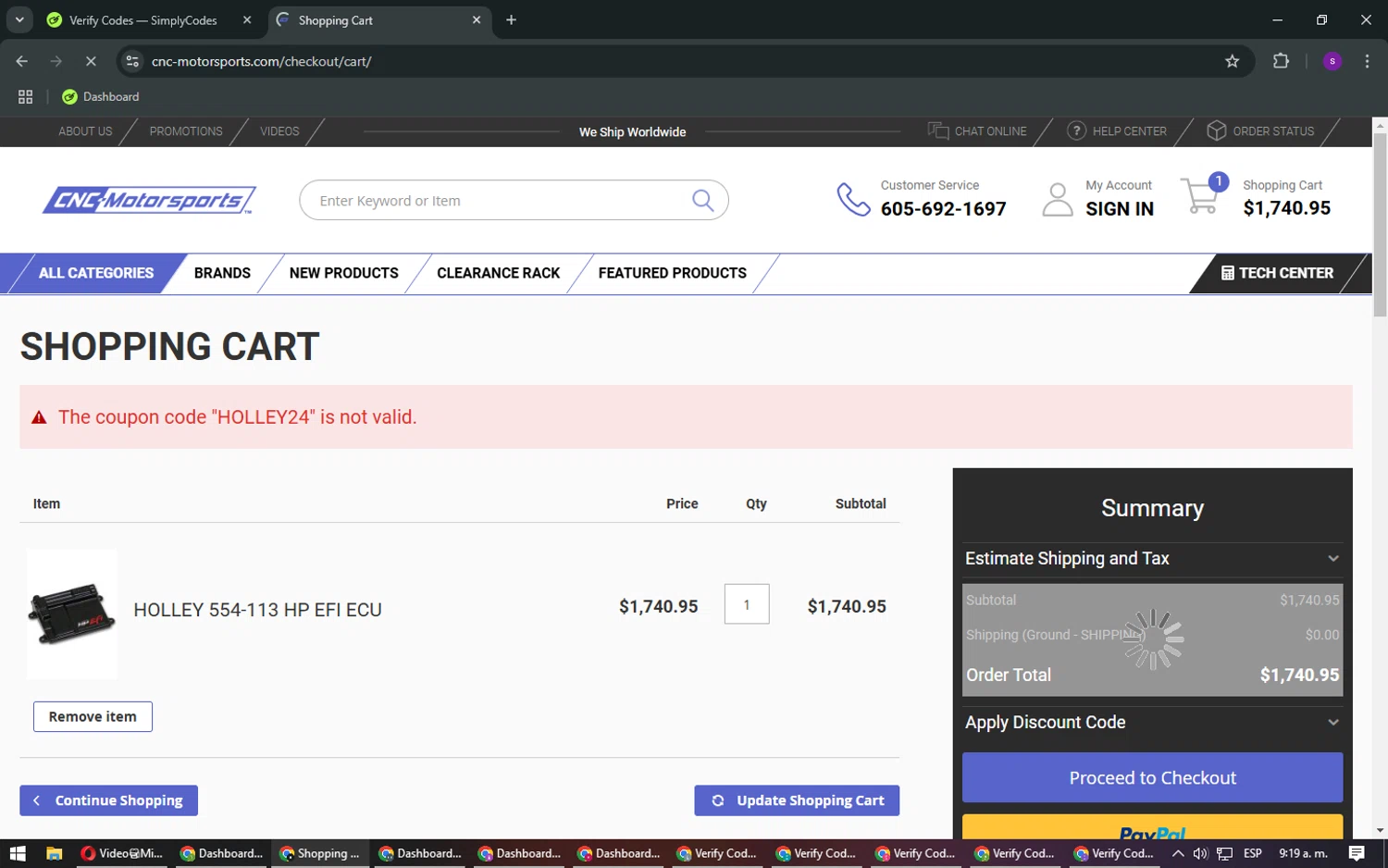1388x868 pixels.
Task: Open File Explorer from the taskbar
Action: [x=54, y=853]
